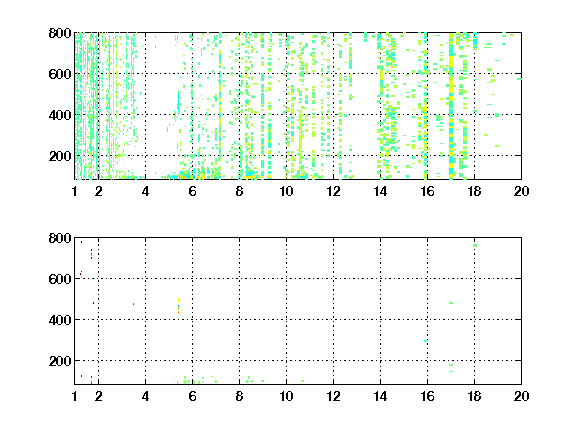Click the 800 y-axis label of upper plot
The height and width of the screenshot is (432, 576).
60,33
